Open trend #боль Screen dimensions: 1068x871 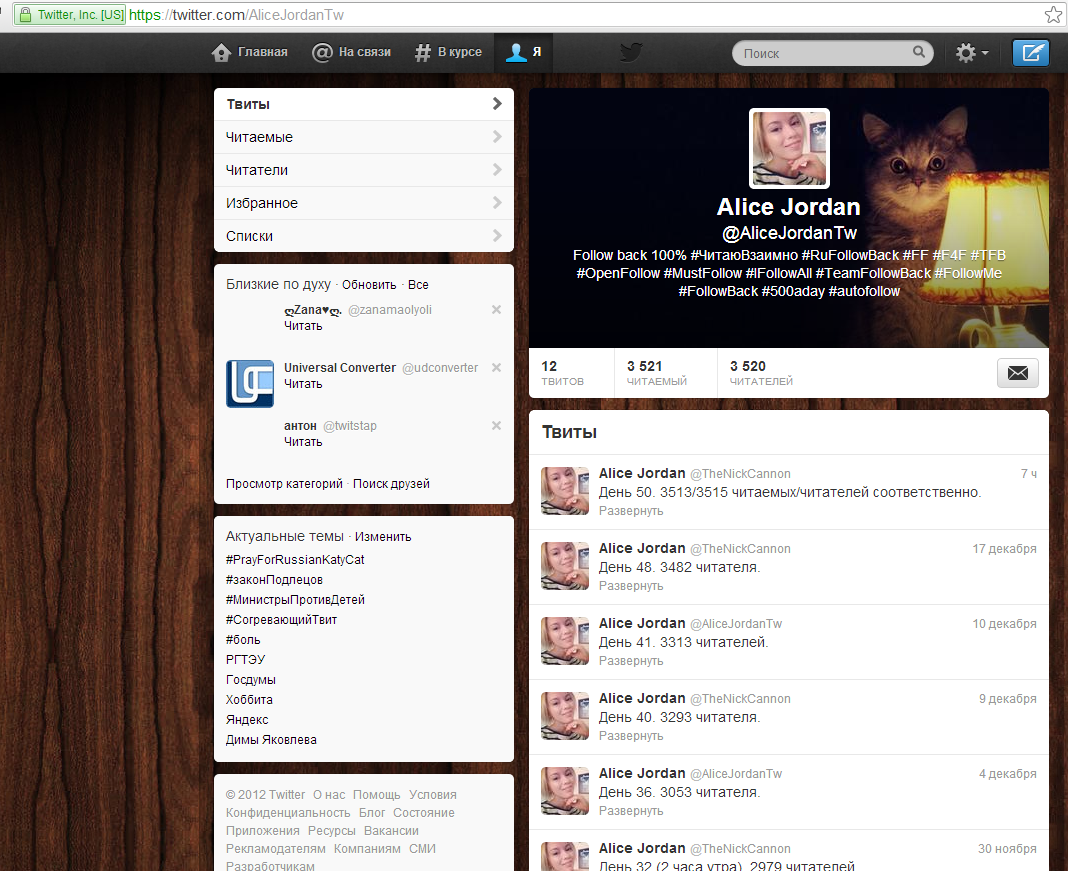tap(243, 639)
